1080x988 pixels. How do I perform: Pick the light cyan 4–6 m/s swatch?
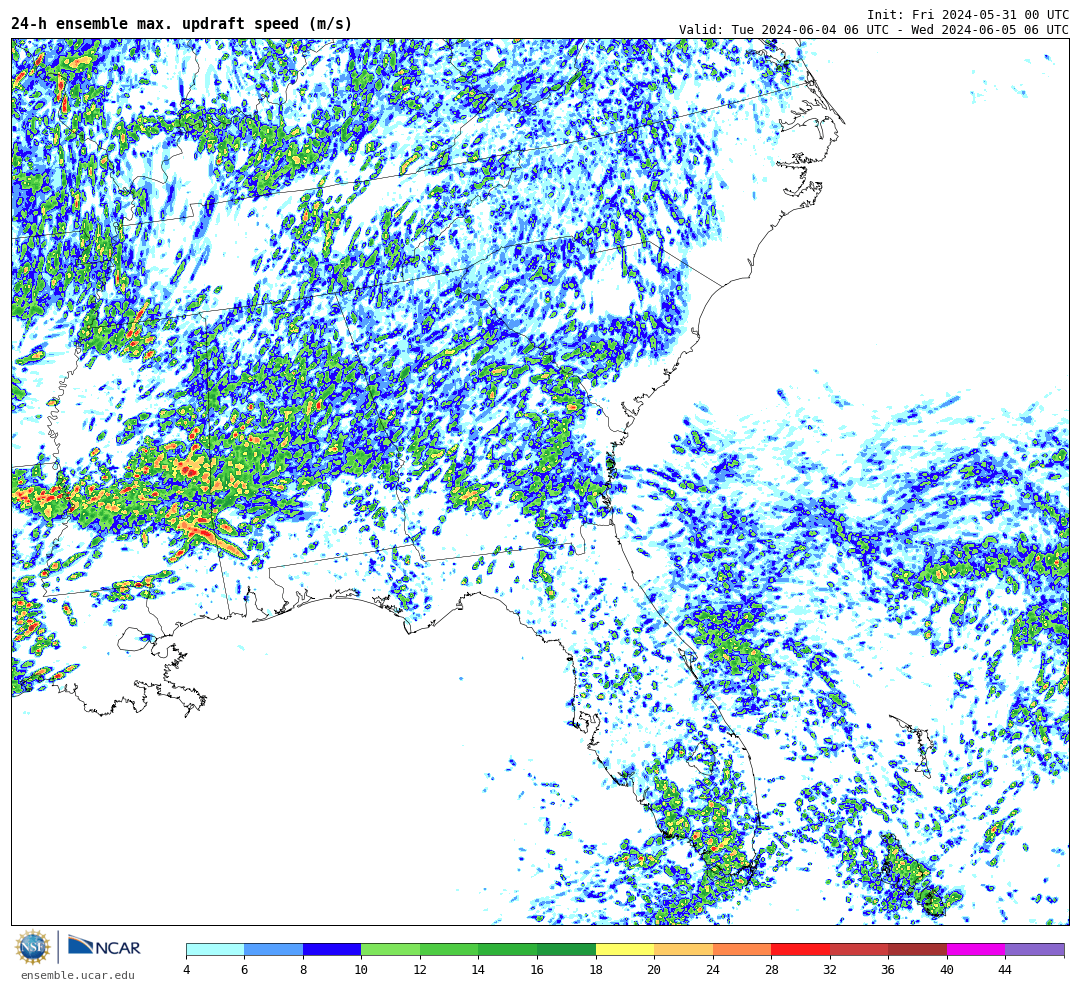pos(215,949)
